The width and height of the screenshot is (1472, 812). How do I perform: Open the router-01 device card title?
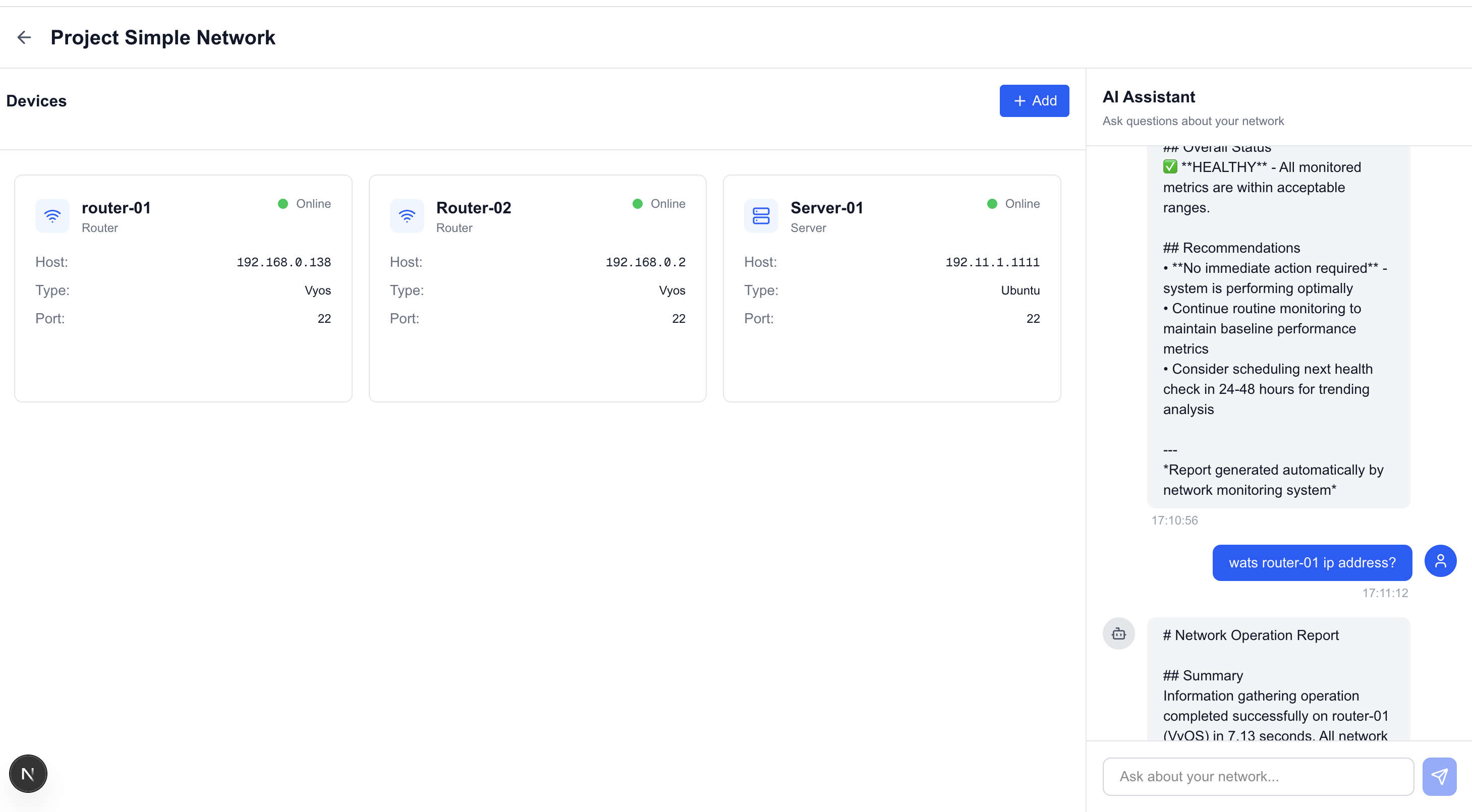click(116, 207)
